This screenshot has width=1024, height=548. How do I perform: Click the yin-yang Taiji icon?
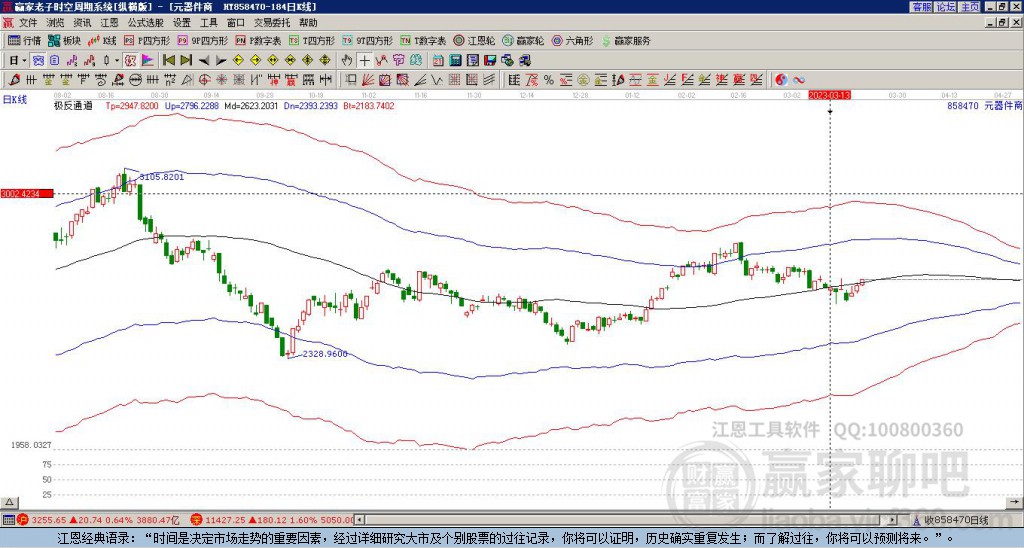point(782,80)
